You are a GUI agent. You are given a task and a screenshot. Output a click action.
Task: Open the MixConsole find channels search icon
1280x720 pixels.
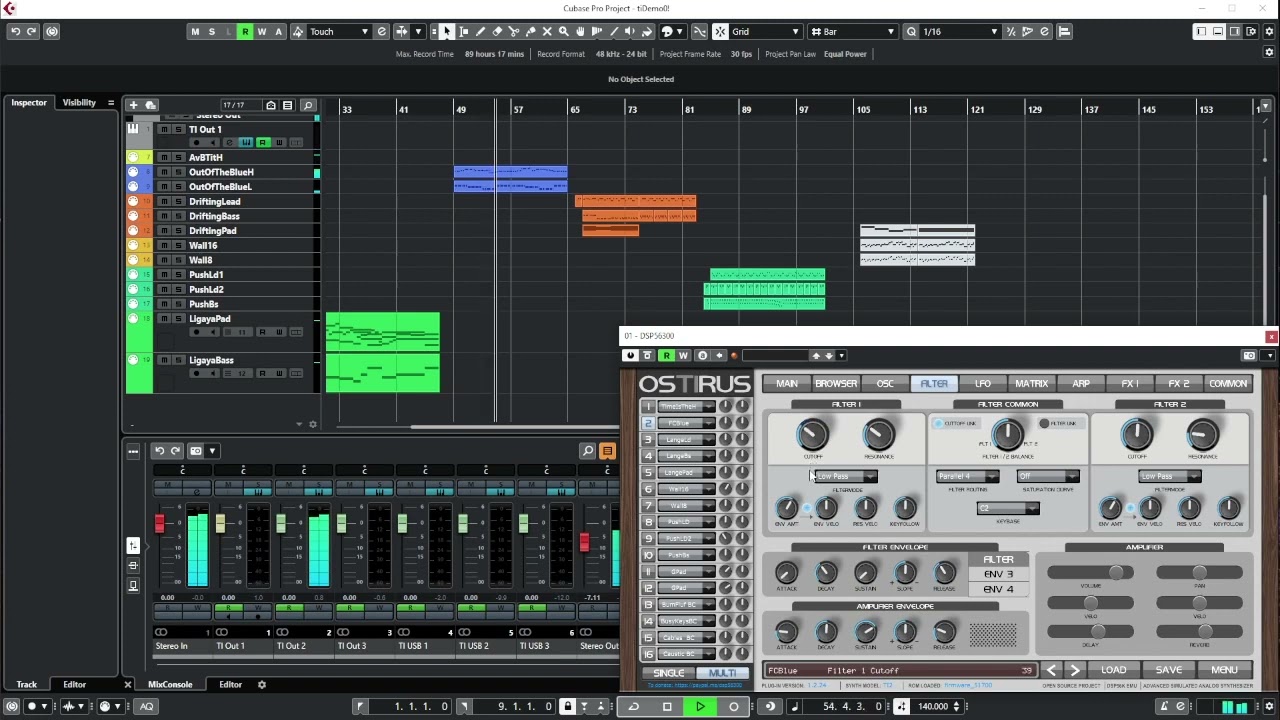588,451
